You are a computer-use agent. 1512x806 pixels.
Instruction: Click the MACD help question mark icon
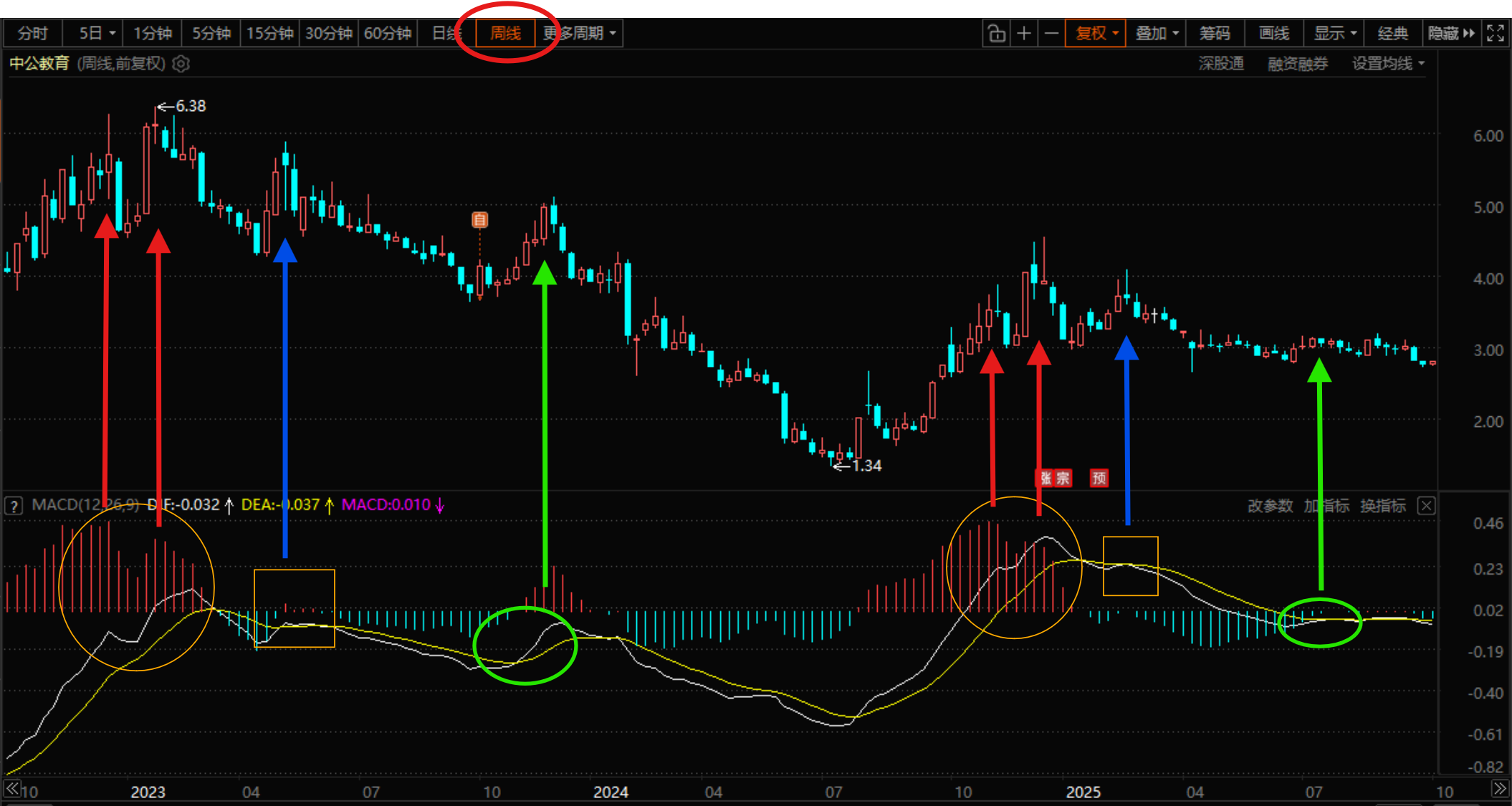14,506
